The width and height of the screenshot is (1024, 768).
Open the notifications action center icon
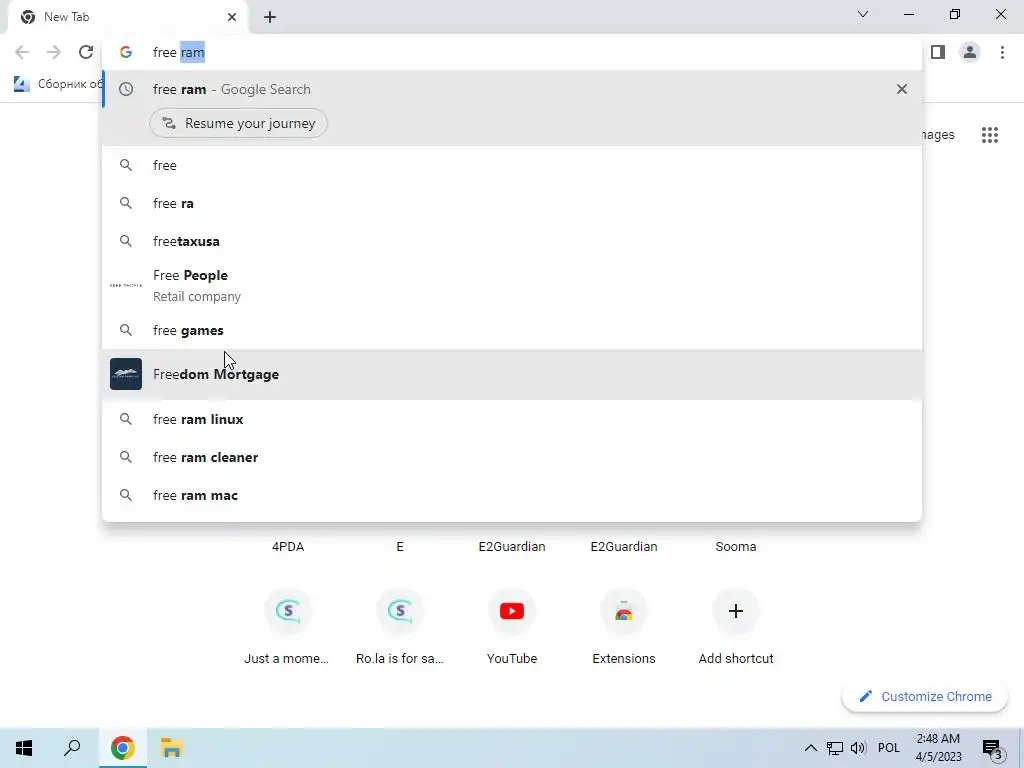993,749
